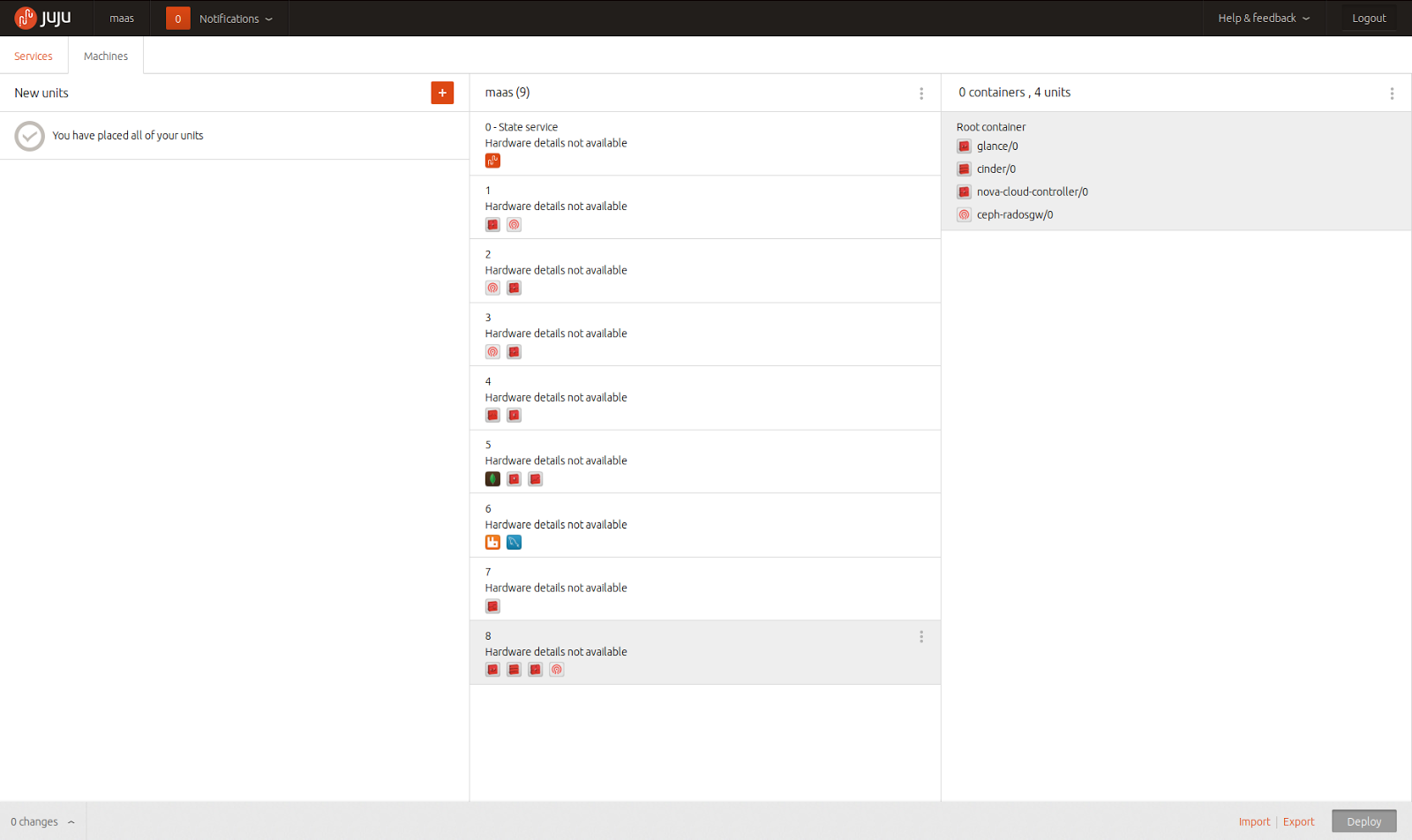Click the Juju logo
The height and width of the screenshot is (840, 1412).
point(42,18)
